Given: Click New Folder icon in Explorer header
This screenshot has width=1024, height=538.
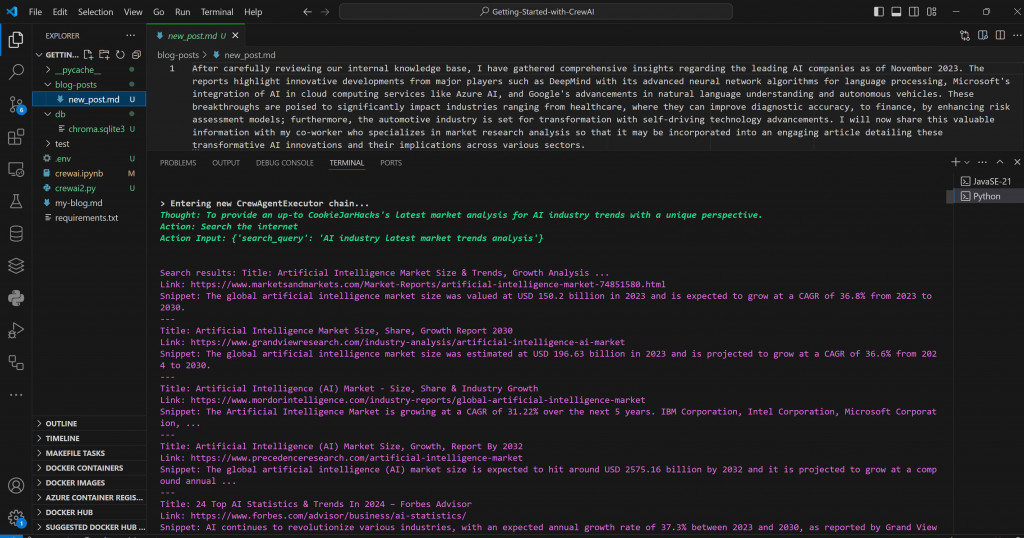Looking at the screenshot, I should tap(104, 55).
